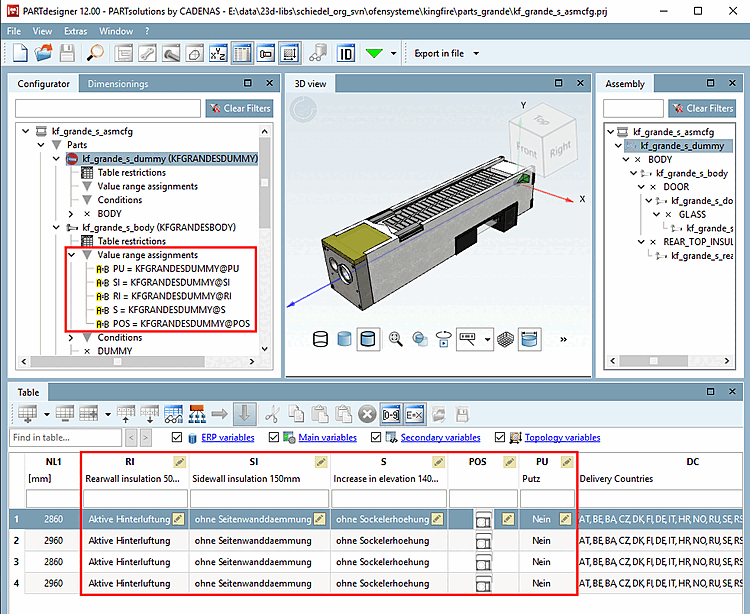Click the ID button in toolbar
This screenshot has width=750, height=614.
[x=346, y=53]
